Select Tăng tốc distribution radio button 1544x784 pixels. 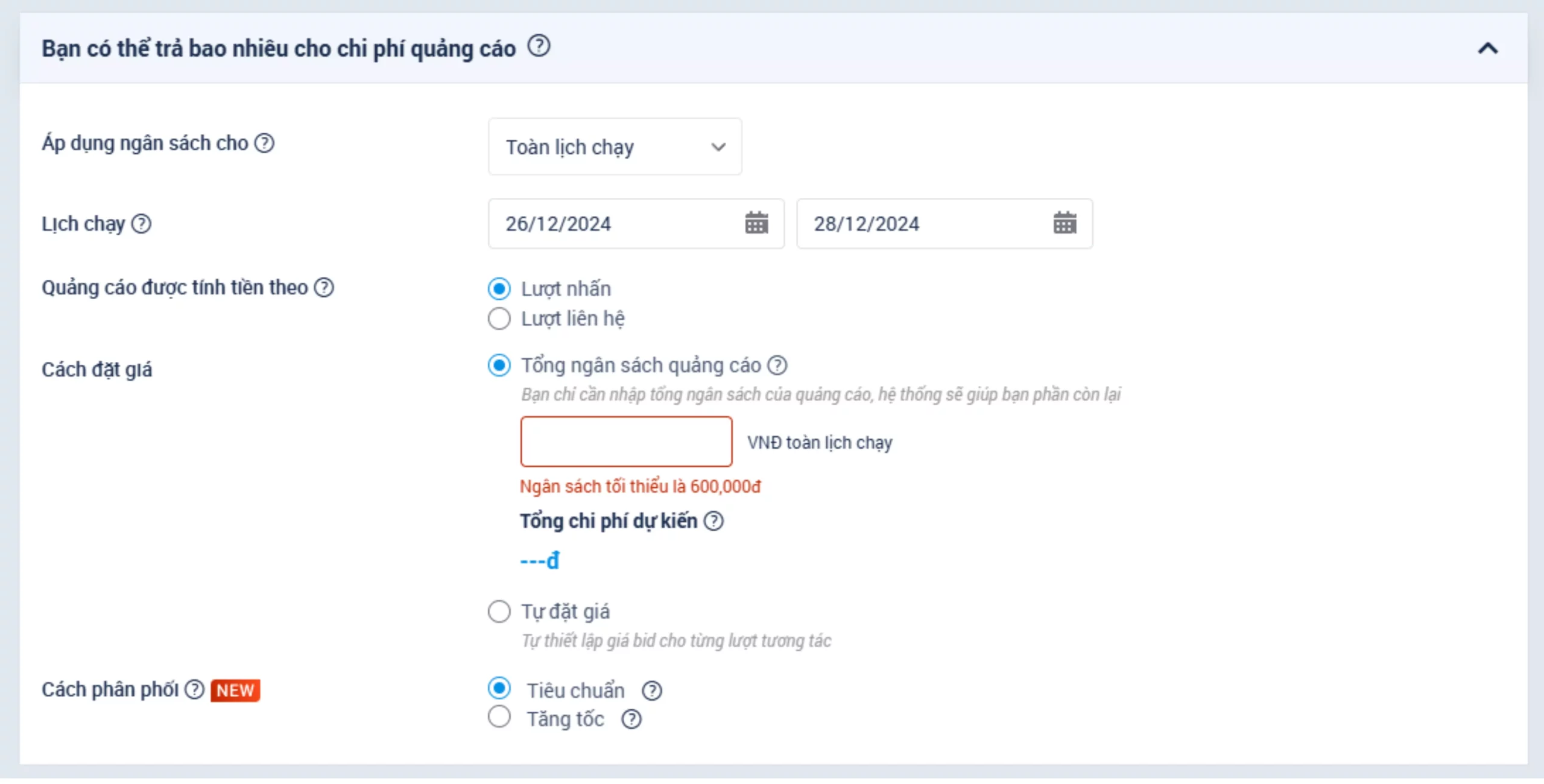click(x=499, y=717)
